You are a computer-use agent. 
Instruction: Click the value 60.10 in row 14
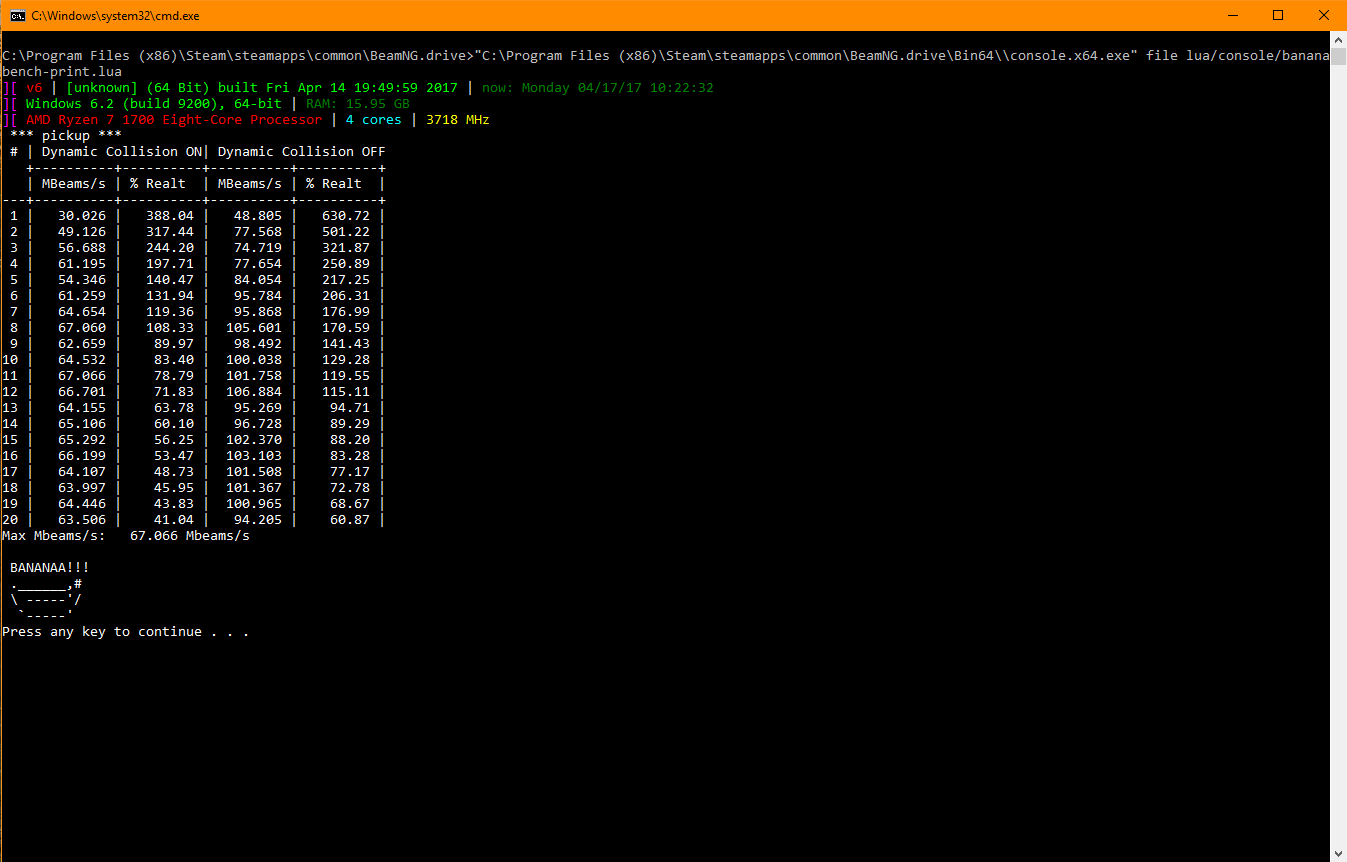point(174,424)
